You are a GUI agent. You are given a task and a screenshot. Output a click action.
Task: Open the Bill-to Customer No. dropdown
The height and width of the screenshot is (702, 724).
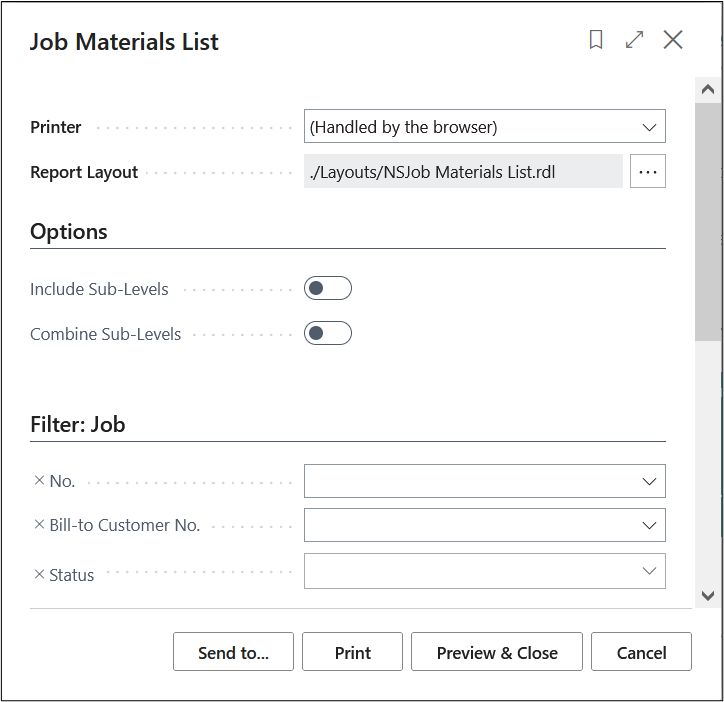[648, 525]
